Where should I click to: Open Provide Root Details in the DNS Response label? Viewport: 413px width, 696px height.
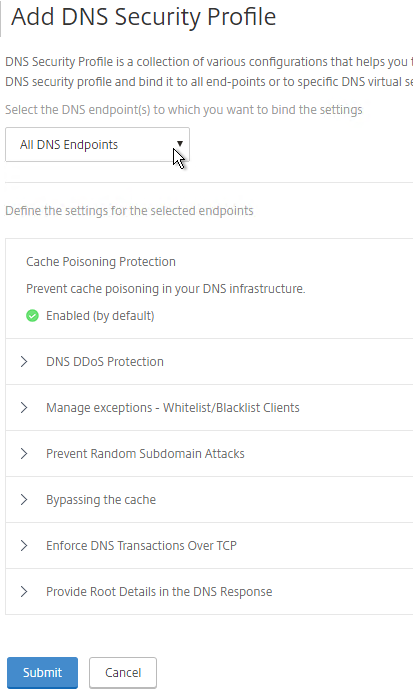click(x=159, y=592)
